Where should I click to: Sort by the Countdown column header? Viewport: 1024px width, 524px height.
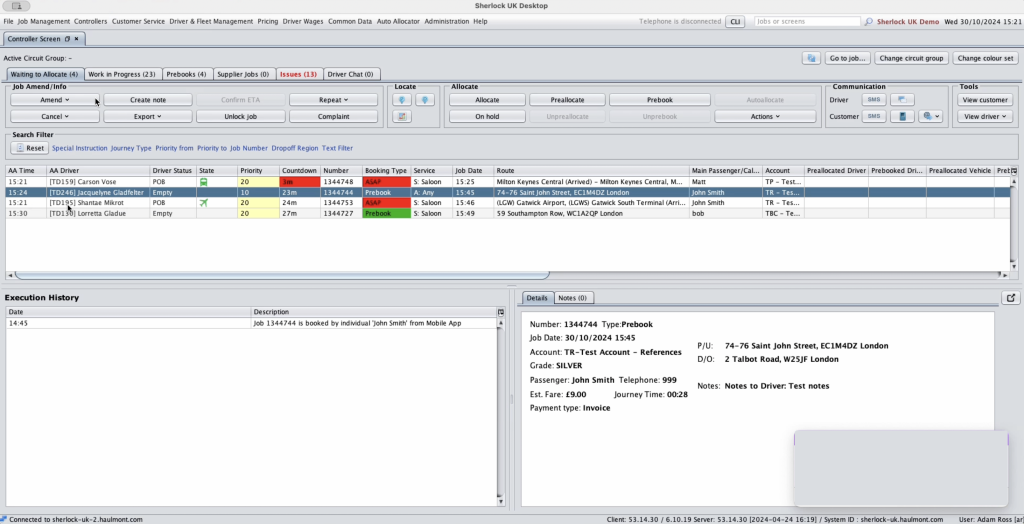(x=300, y=171)
